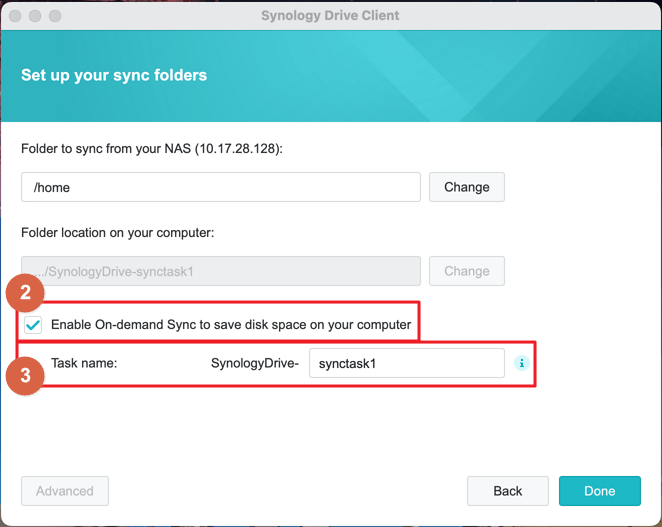
Task: Click the 'Set up your sync folders' heading
Action: (114, 75)
